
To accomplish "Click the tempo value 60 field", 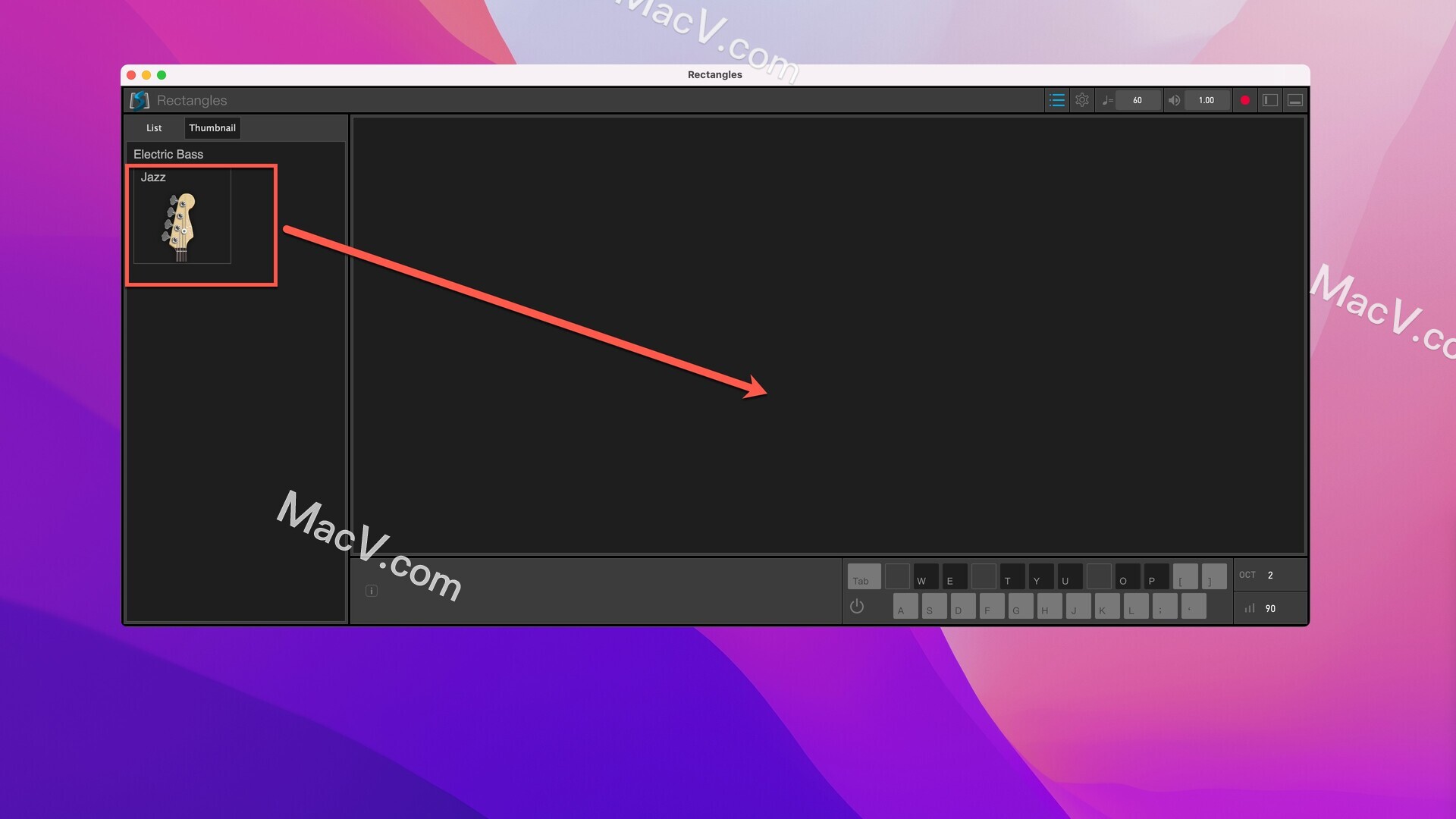I will tap(1137, 100).
